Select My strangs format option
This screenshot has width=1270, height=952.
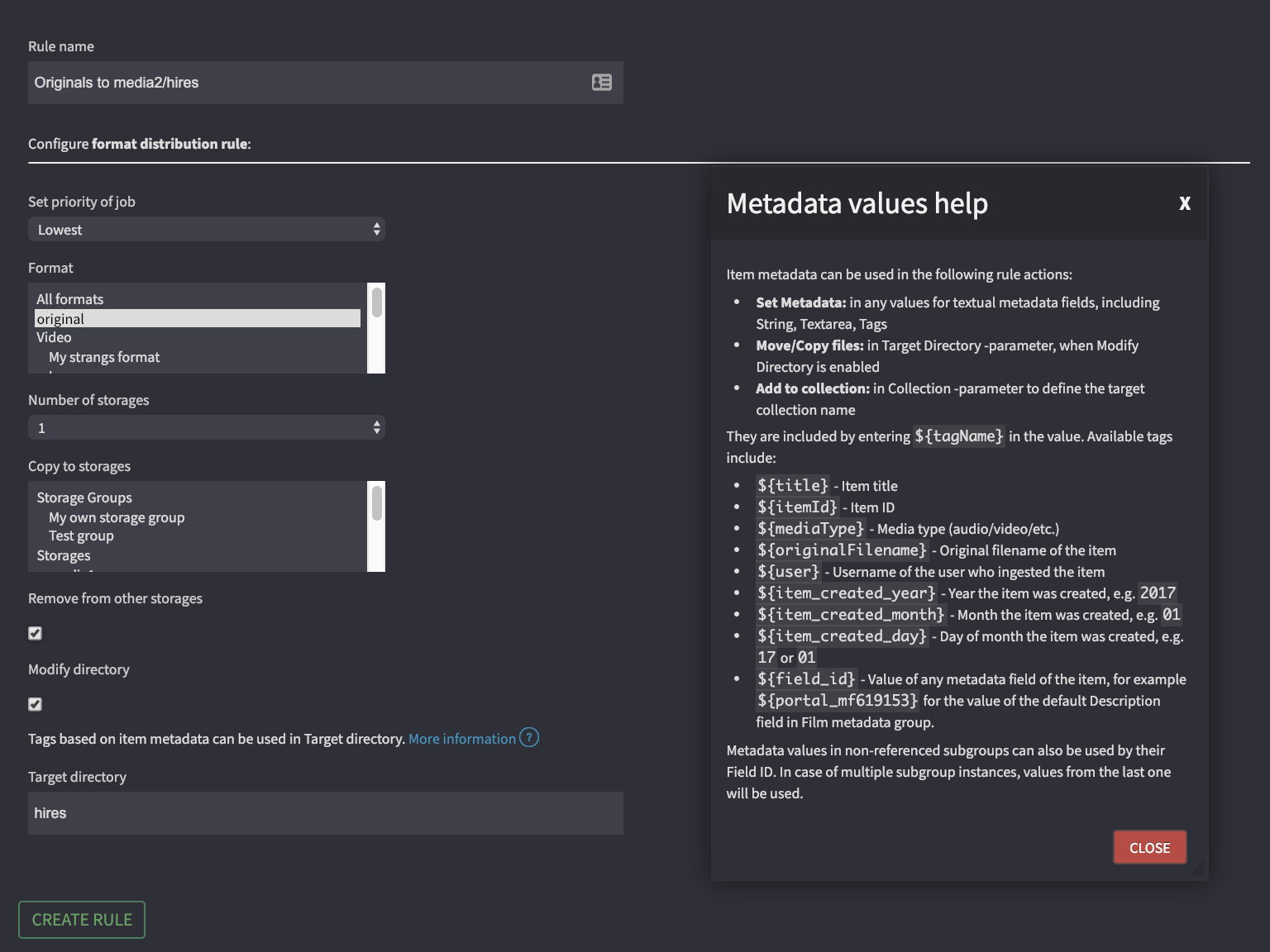coord(198,357)
